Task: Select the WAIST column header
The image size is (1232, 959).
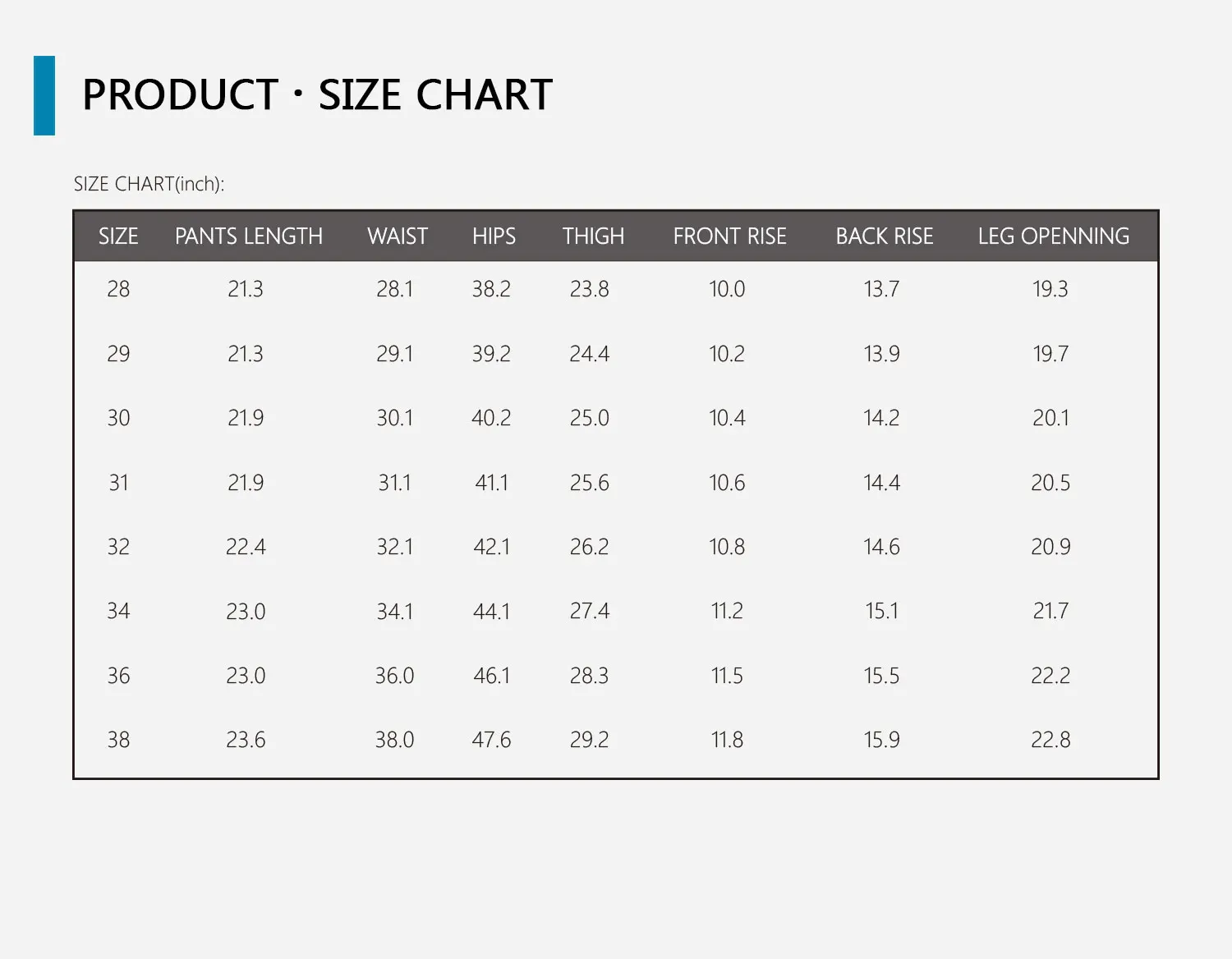Action: [398, 236]
